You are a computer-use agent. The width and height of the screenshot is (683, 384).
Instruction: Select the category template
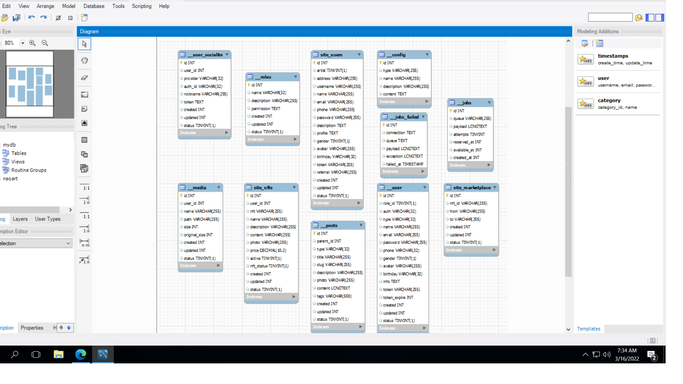[618, 104]
